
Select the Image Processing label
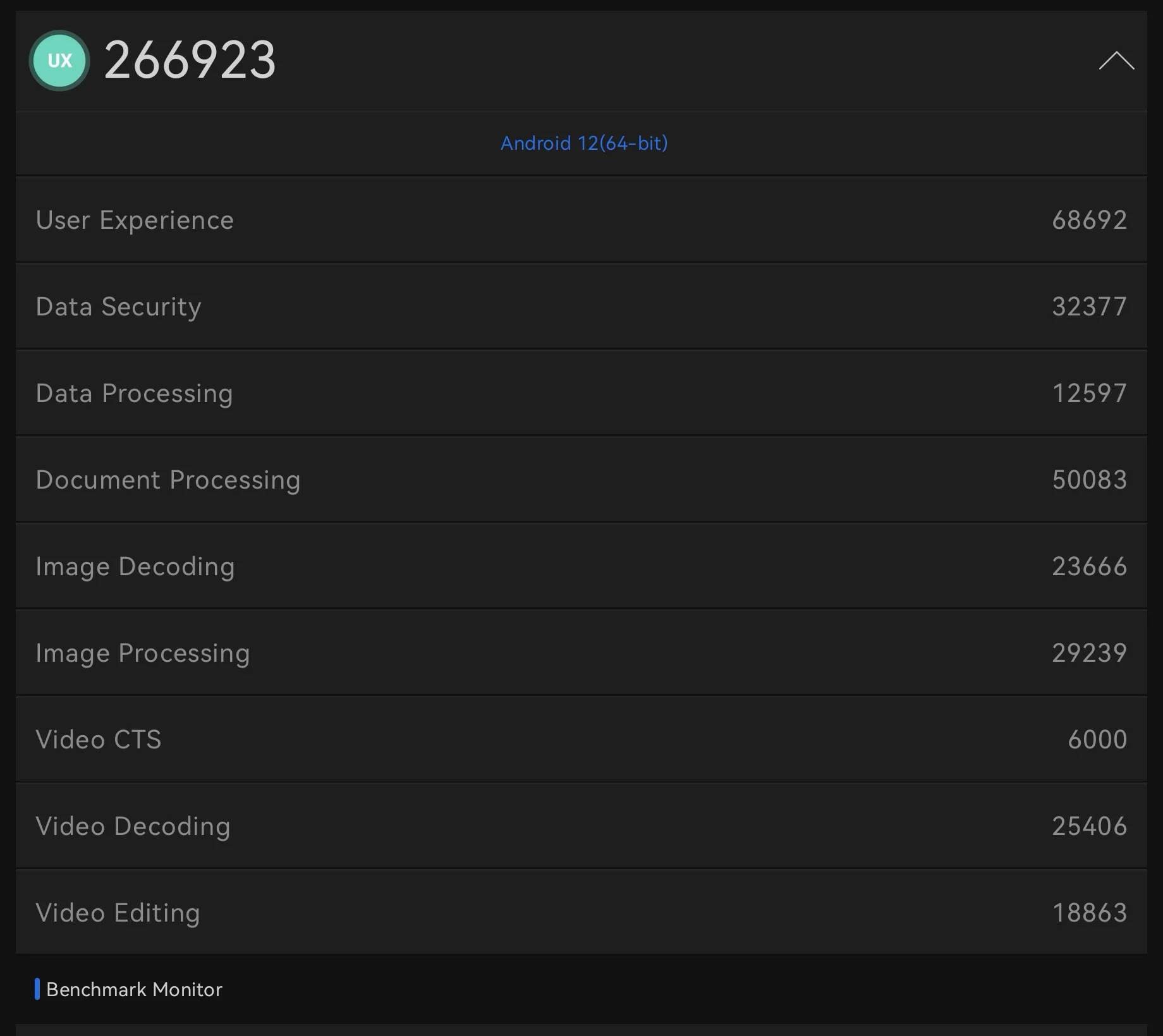tap(143, 653)
